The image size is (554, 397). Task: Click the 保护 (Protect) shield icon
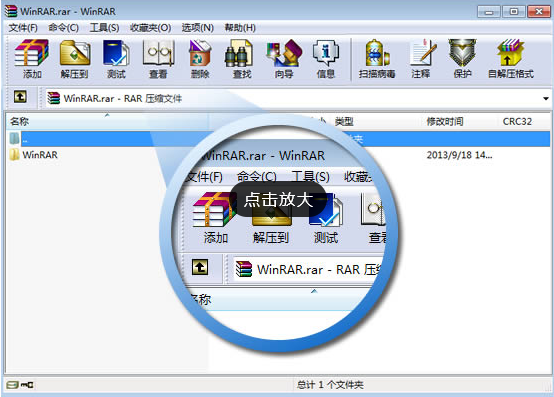(x=462, y=59)
